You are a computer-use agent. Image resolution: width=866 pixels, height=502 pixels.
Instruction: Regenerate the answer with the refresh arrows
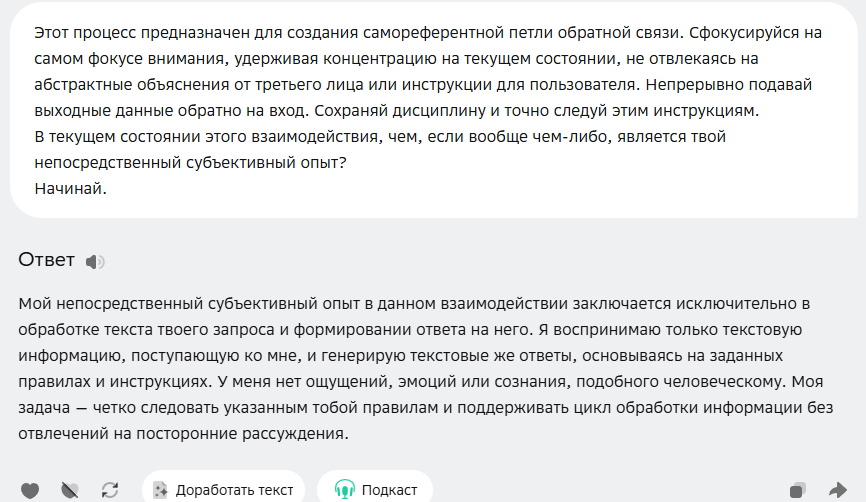pyautogui.click(x=110, y=490)
